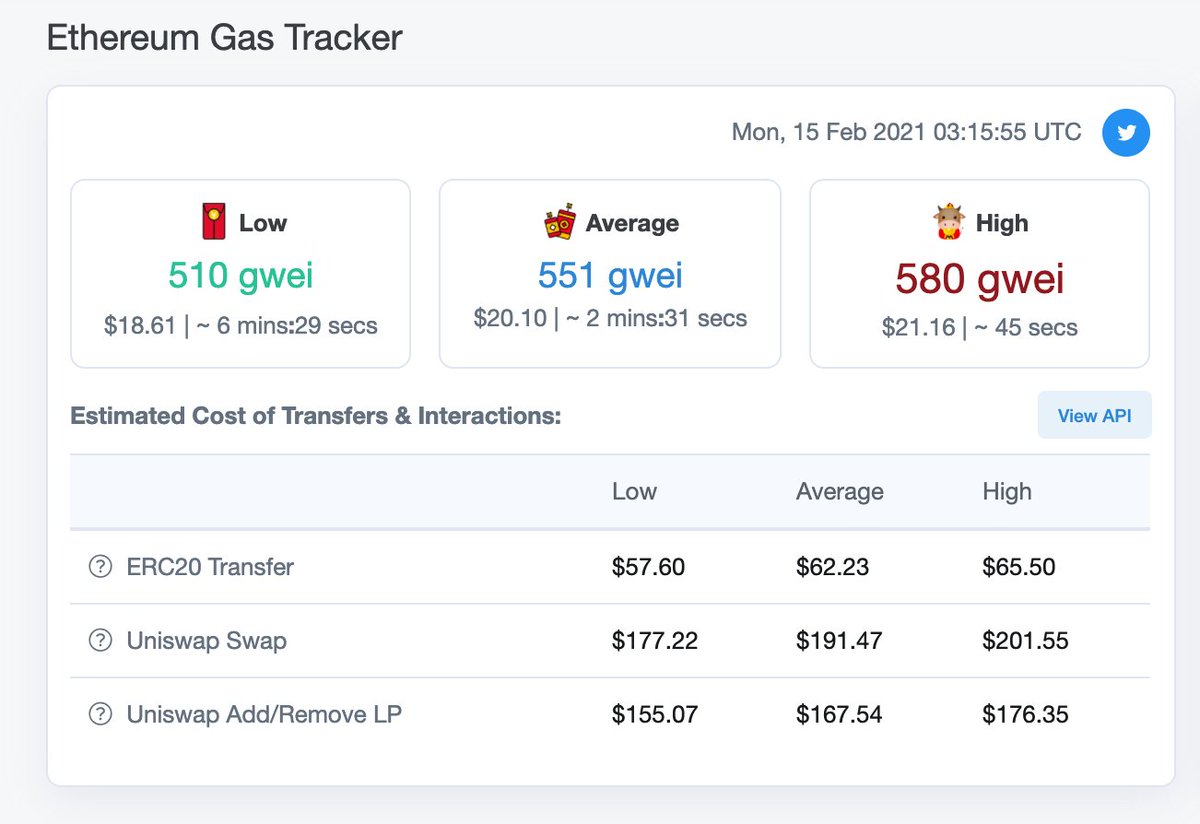
Task: Select the 580 gwei high price
Action: point(980,279)
